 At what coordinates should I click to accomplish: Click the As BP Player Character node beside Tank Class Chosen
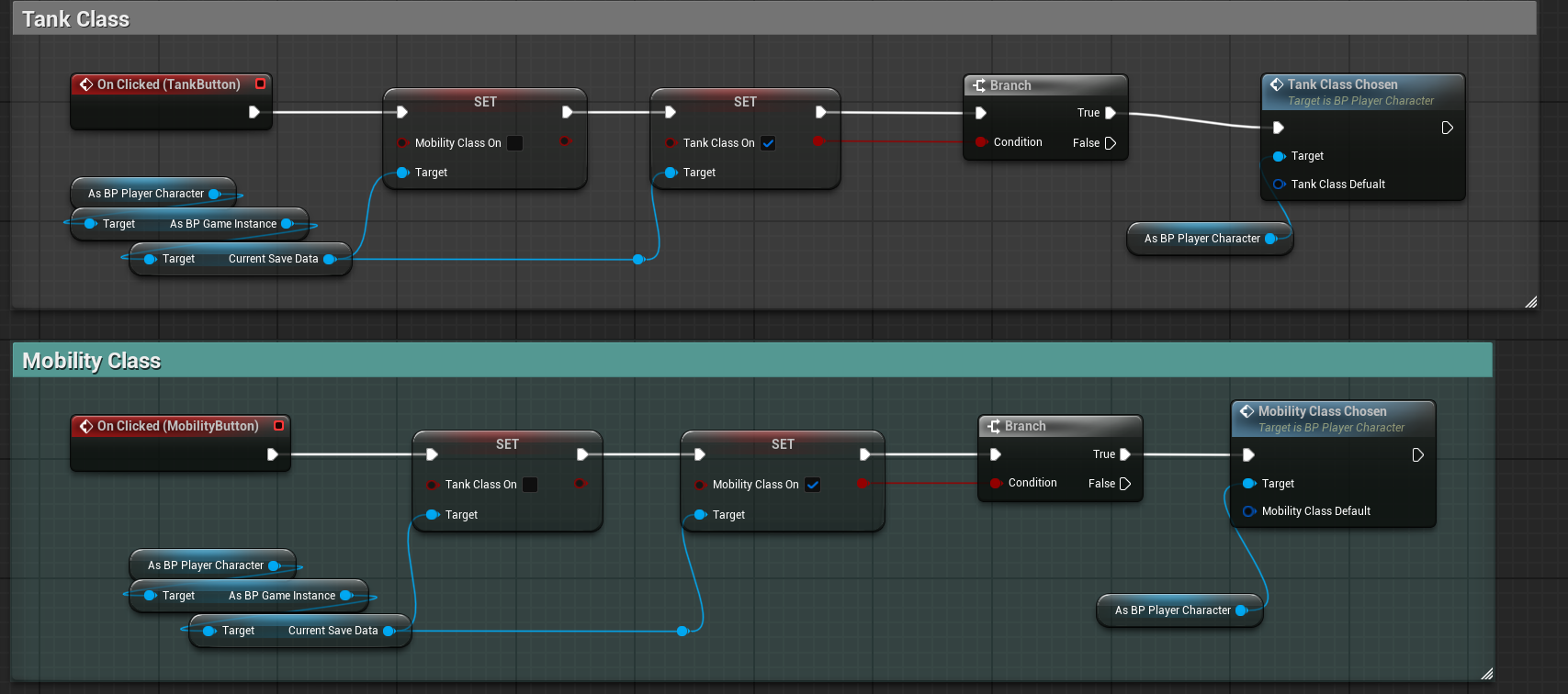(x=1210, y=239)
